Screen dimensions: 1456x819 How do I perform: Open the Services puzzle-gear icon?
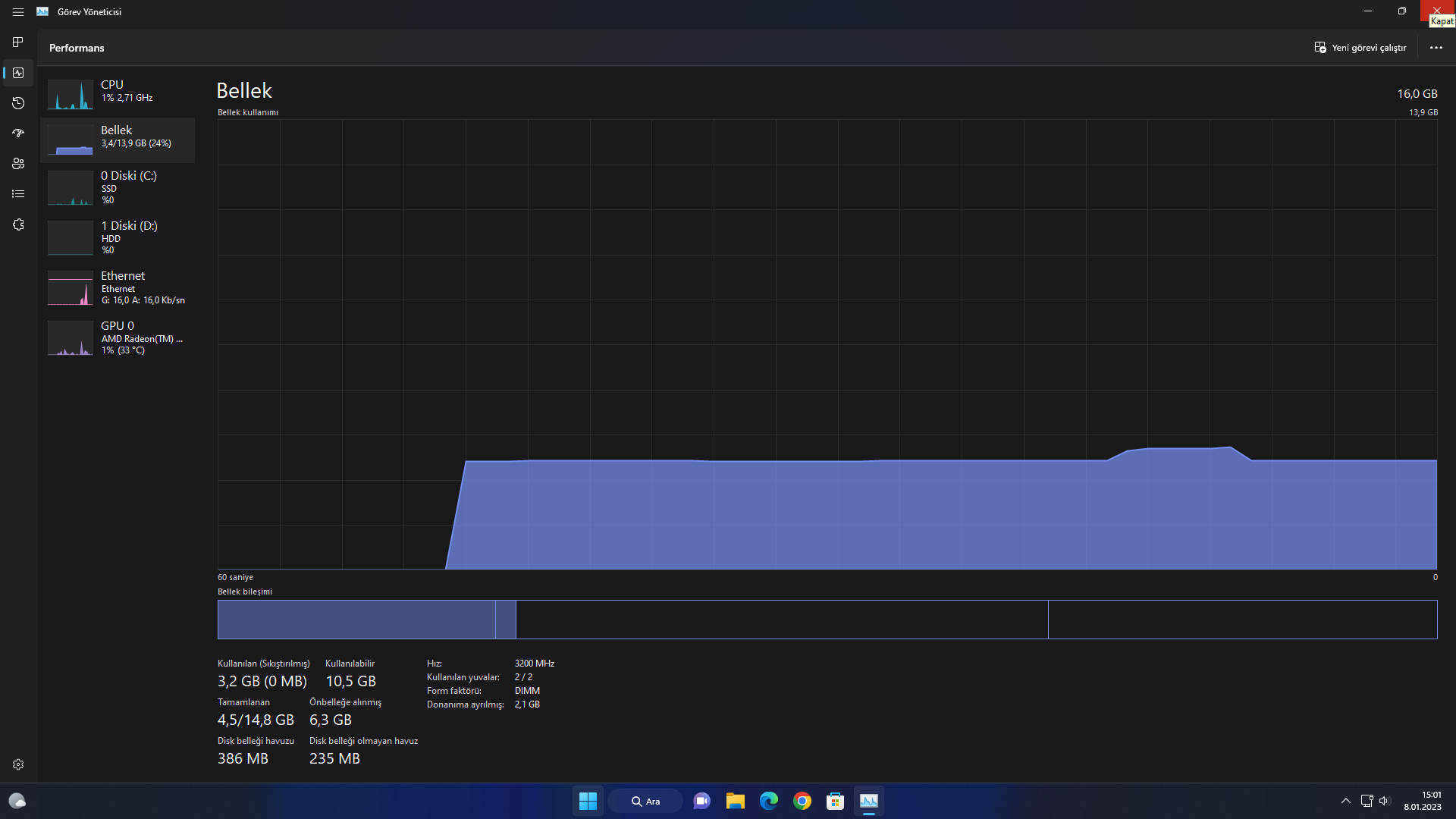click(18, 224)
